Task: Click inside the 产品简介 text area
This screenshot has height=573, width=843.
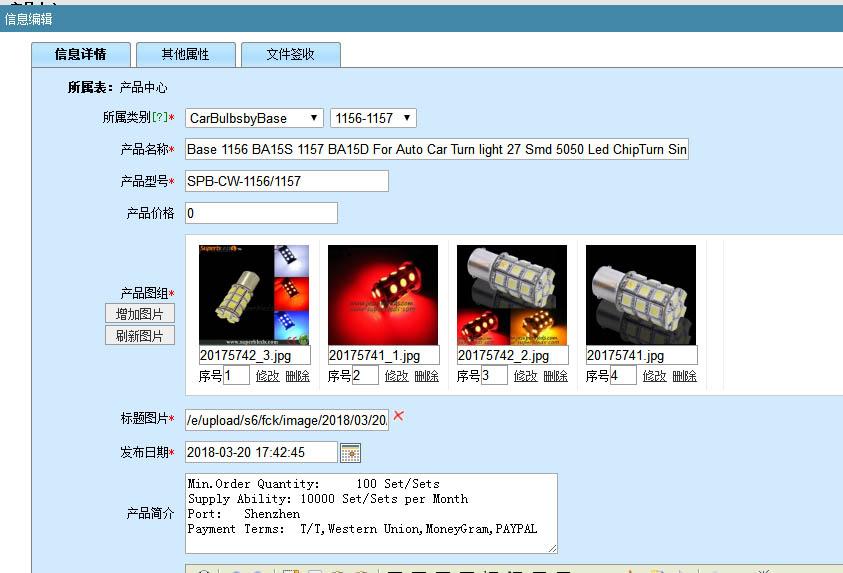Action: tap(371, 513)
